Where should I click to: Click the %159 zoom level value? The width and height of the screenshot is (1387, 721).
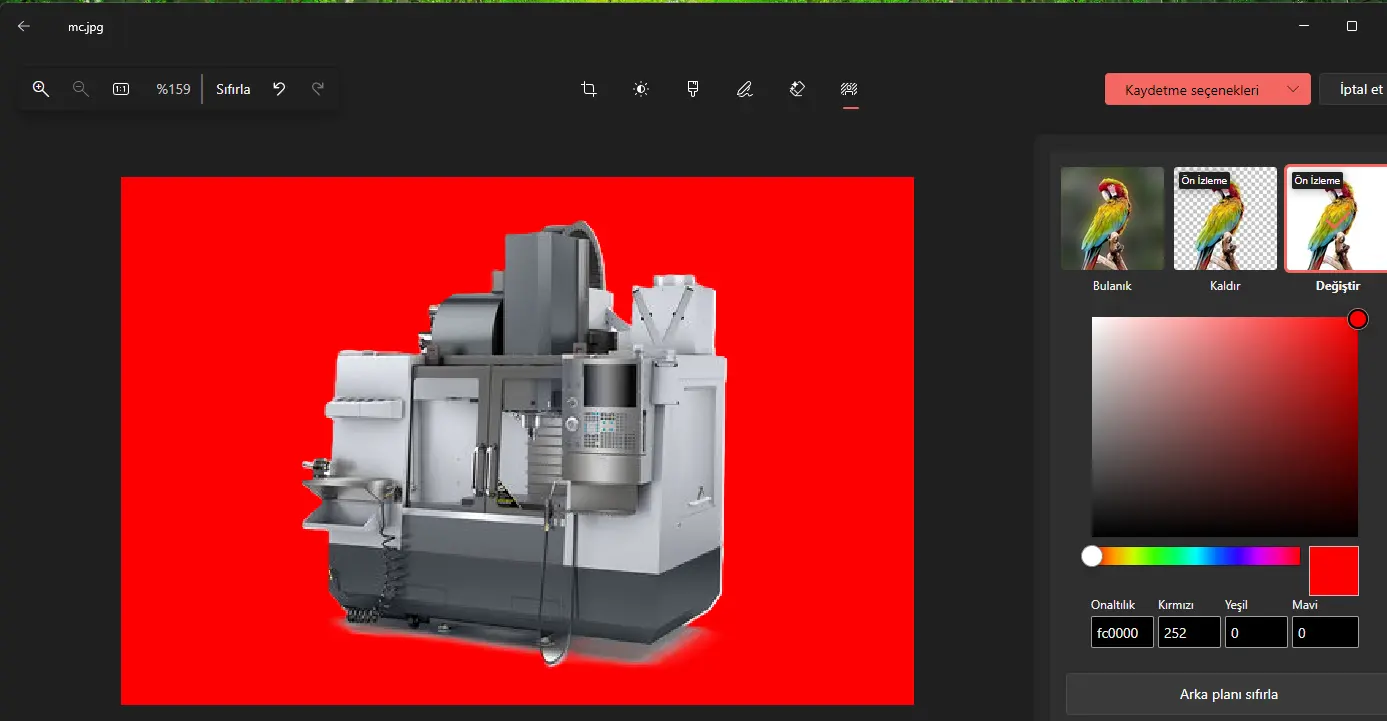coord(173,89)
